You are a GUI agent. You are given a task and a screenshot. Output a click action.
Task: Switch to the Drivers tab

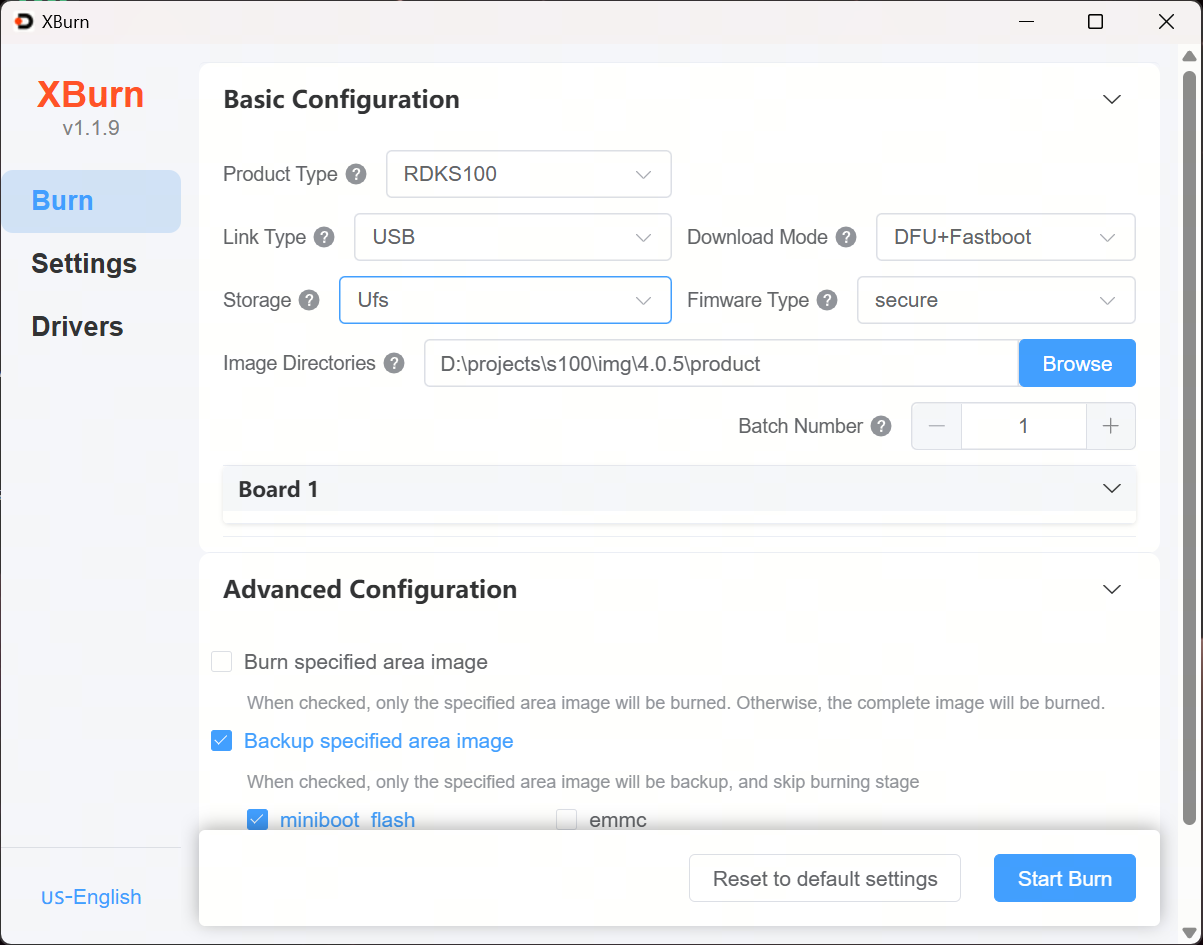tap(77, 327)
